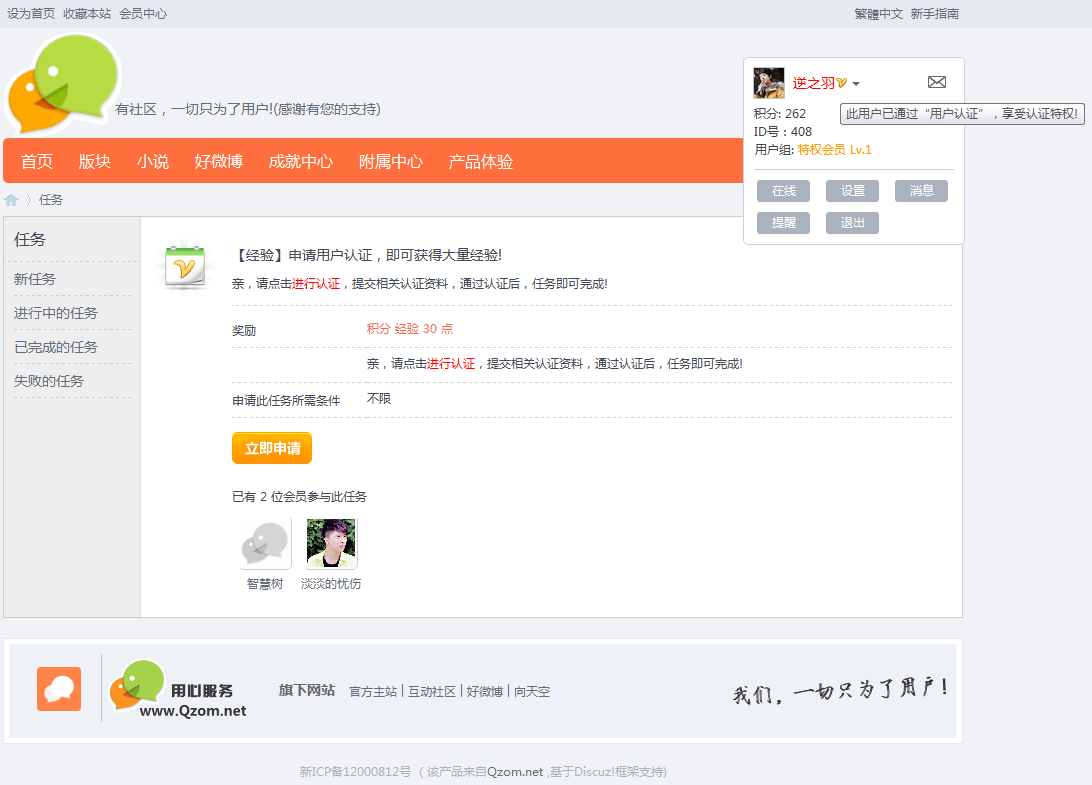Open 小说 navigation item

pyautogui.click(x=153, y=162)
